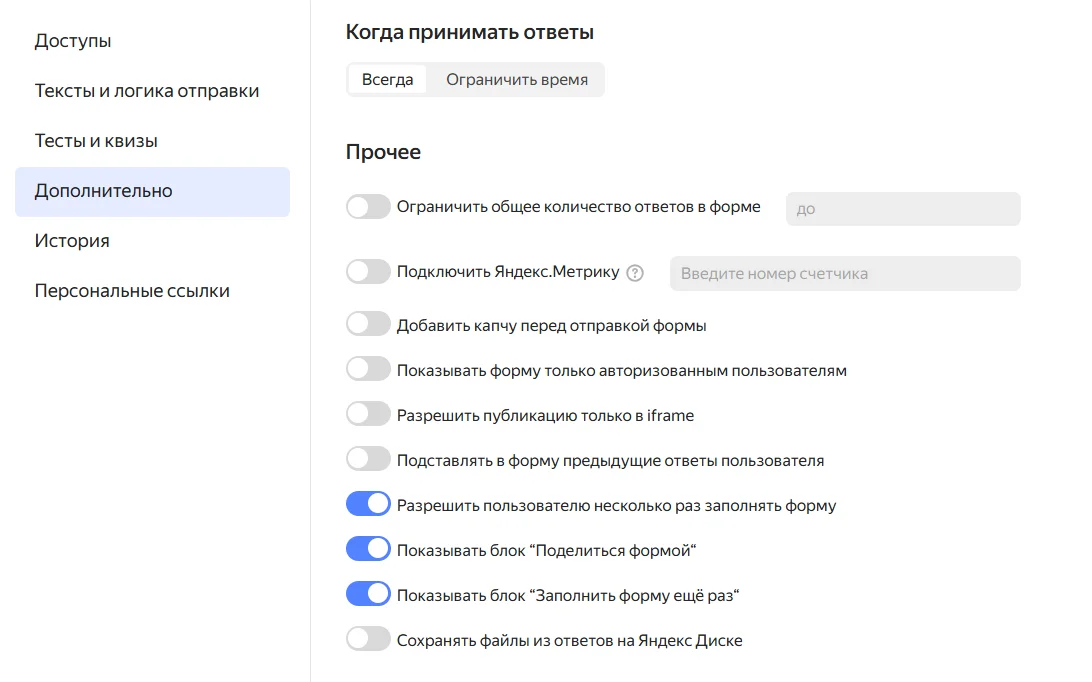Choose the 'Всегда' option
The image size is (1092, 682).
coord(387,80)
